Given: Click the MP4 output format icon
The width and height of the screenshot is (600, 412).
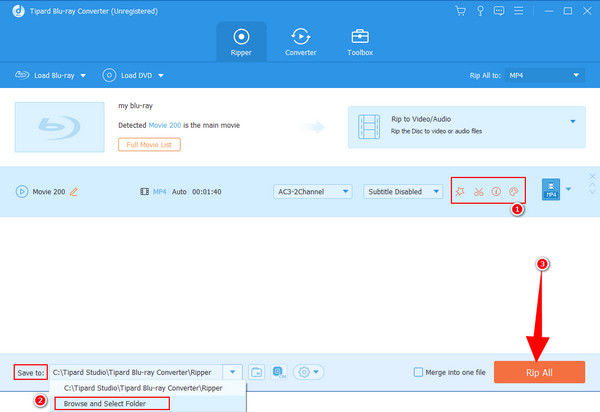Looking at the screenshot, I should point(551,189).
